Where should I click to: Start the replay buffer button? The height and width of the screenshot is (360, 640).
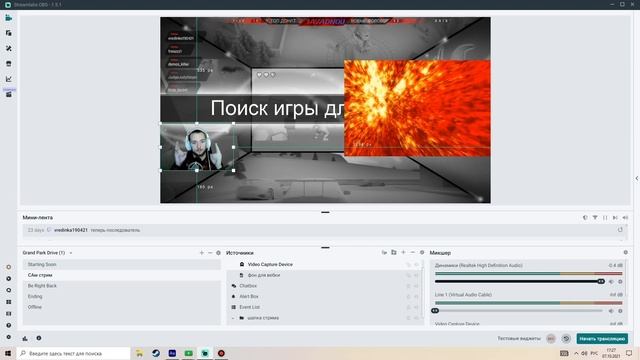(566, 339)
